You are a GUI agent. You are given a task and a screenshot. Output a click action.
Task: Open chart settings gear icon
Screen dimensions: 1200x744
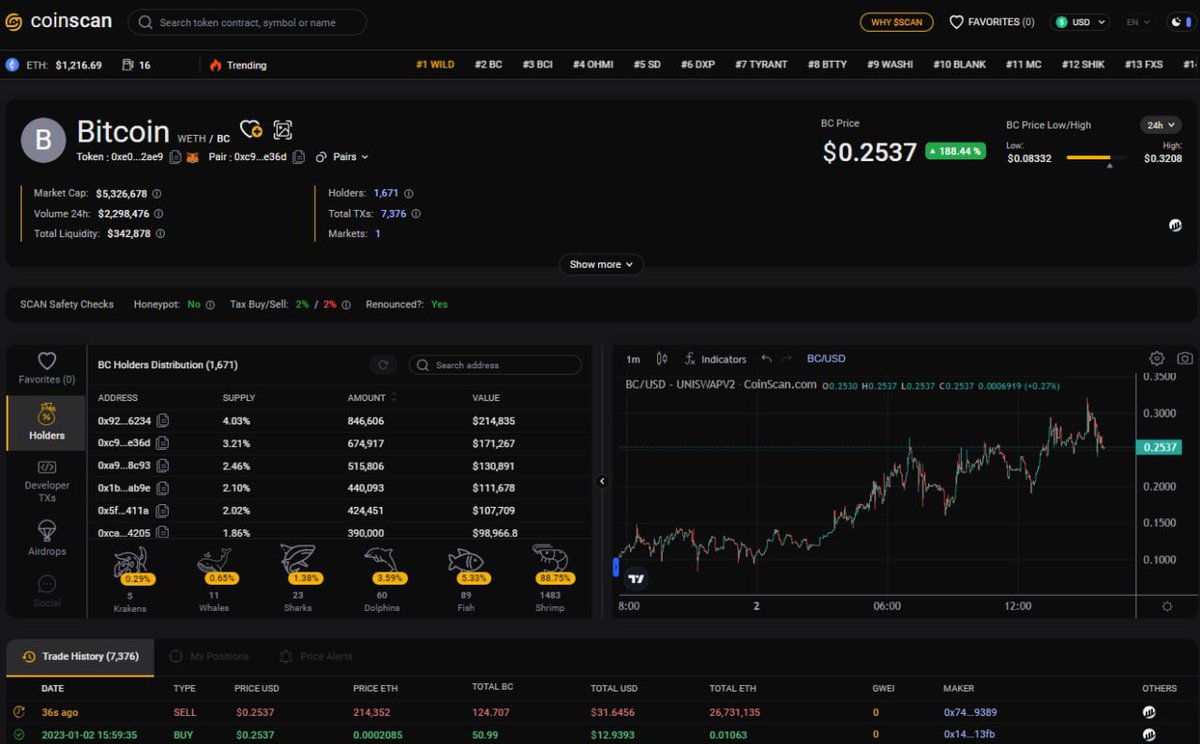tap(1157, 358)
